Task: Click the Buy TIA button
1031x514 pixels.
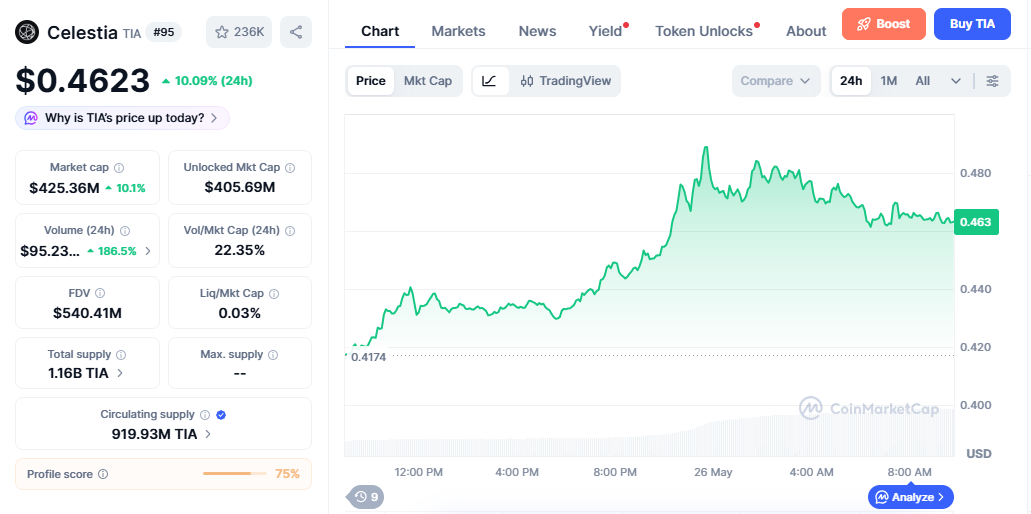Action: 972,24
